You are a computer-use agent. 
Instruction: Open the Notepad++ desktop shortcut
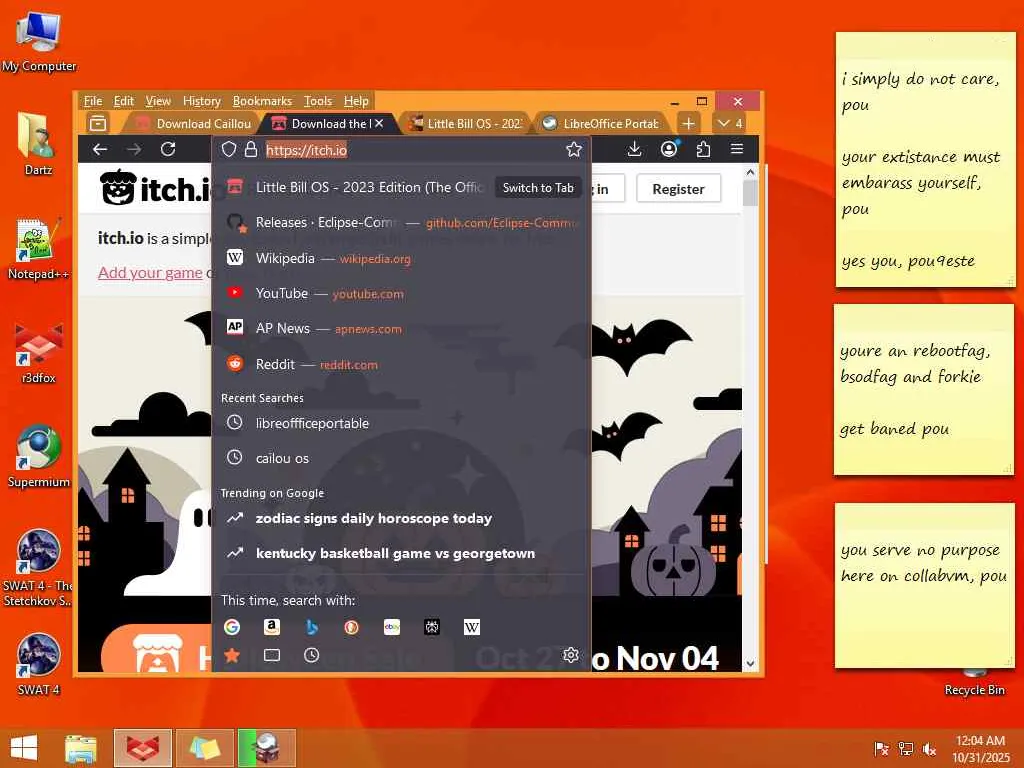click(x=38, y=249)
